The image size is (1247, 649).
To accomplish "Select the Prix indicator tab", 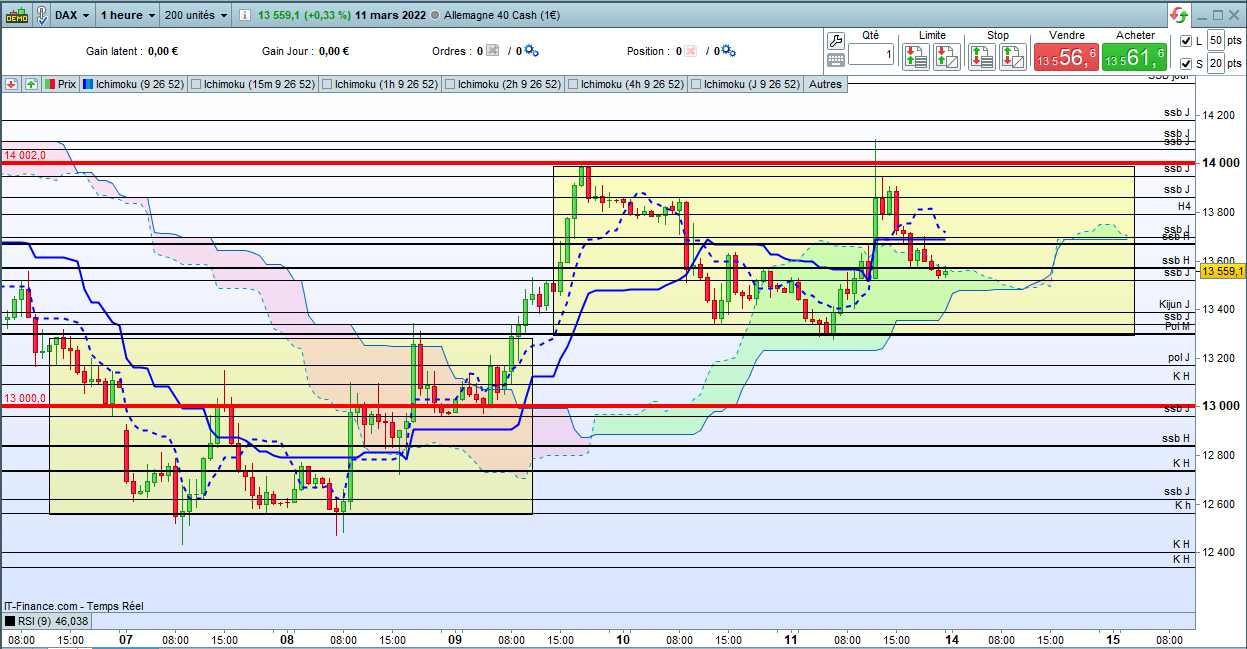I will [61, 85].
